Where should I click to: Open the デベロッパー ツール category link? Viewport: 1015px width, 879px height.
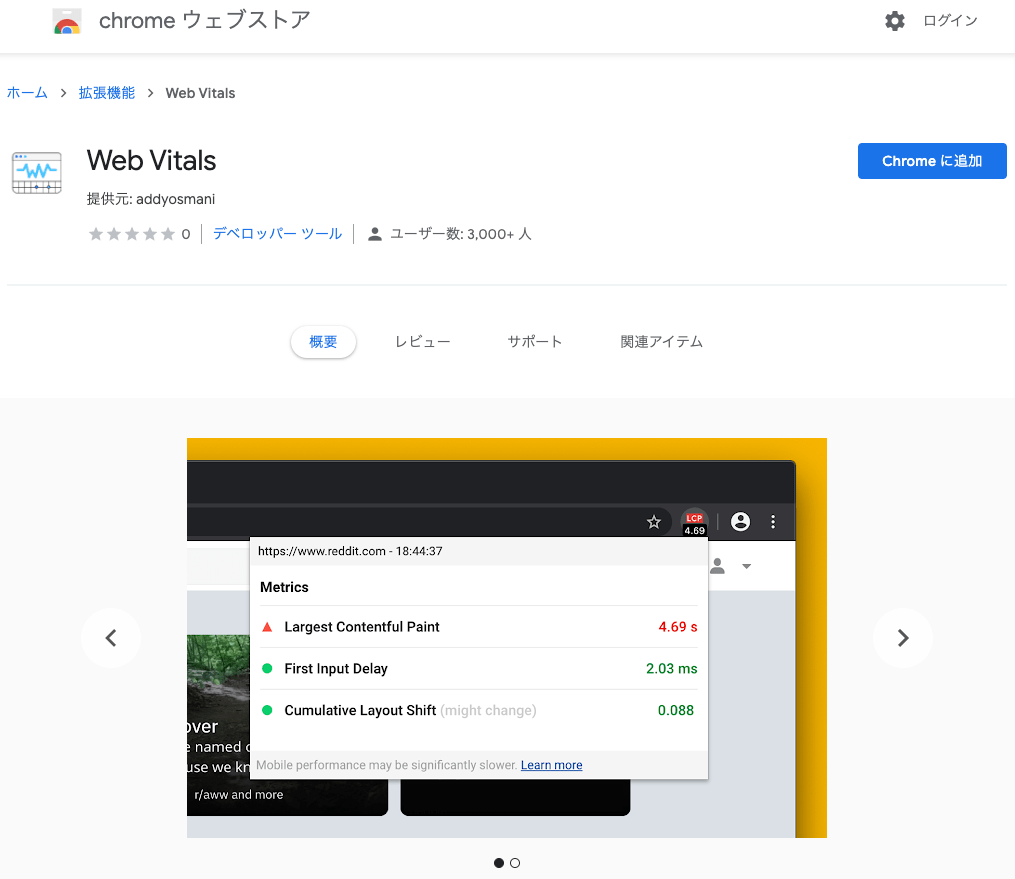point(277,234)
